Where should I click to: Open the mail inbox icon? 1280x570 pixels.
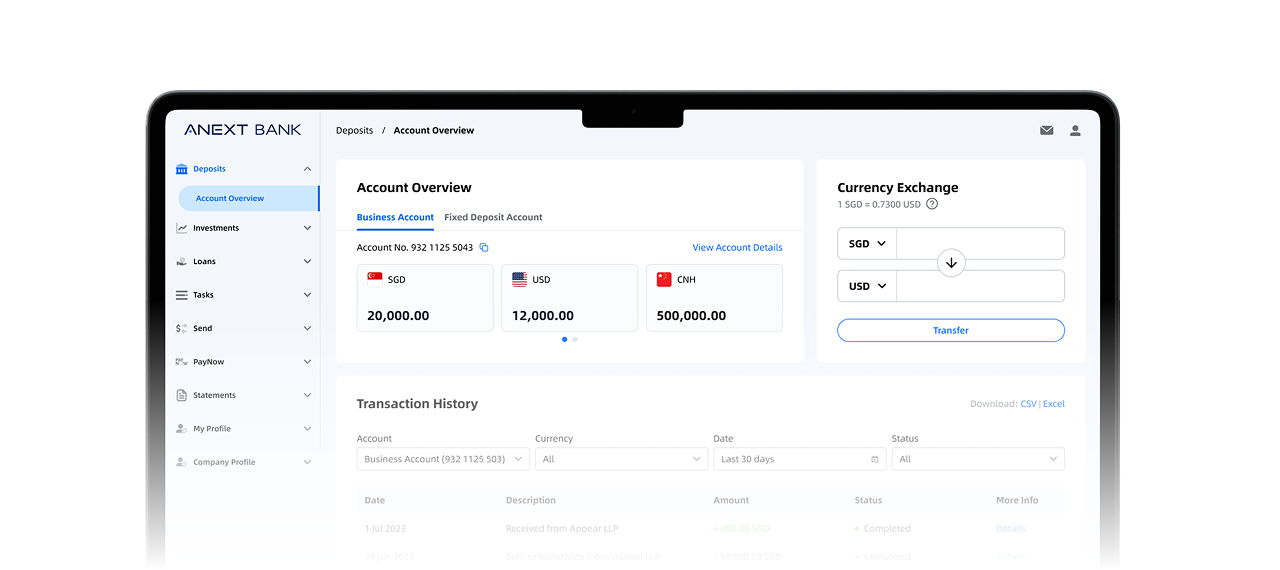[1046, 130]
